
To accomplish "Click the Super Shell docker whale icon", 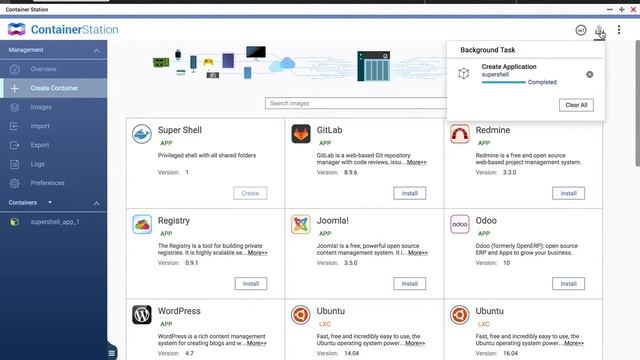I will point(142,134).
